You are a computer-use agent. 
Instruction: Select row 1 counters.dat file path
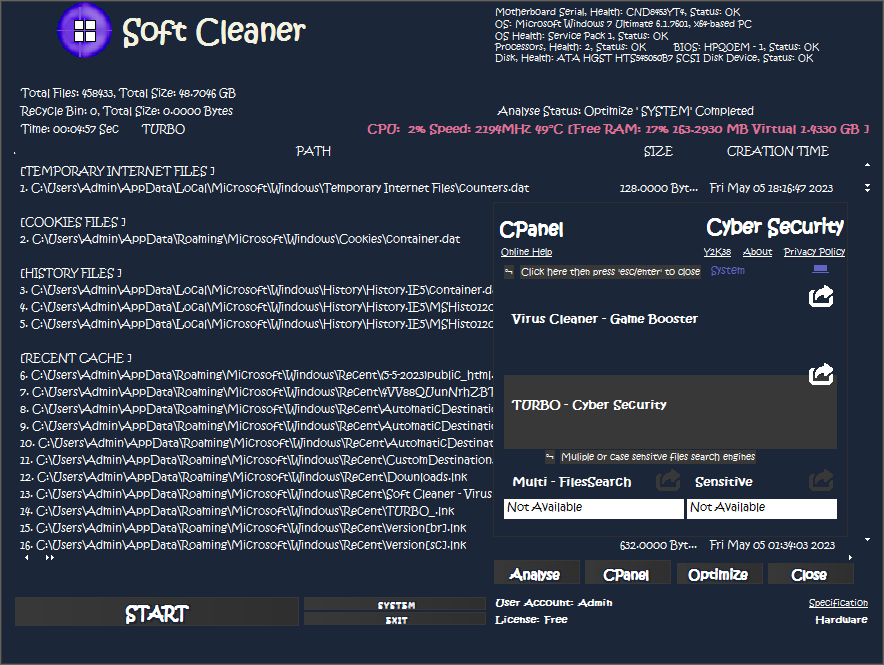click(274, 188)
